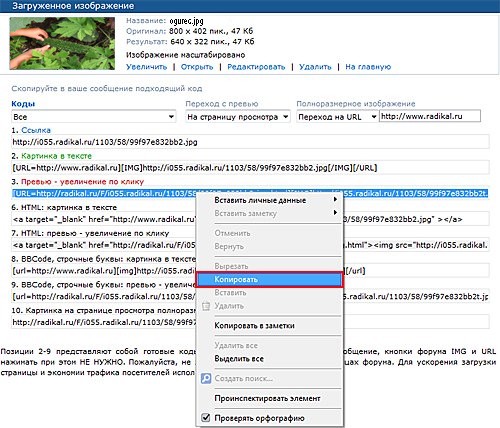Expand the Вставить личные данные submenu arrow
This screenshot has width=500, height=428.
(335, 199)
